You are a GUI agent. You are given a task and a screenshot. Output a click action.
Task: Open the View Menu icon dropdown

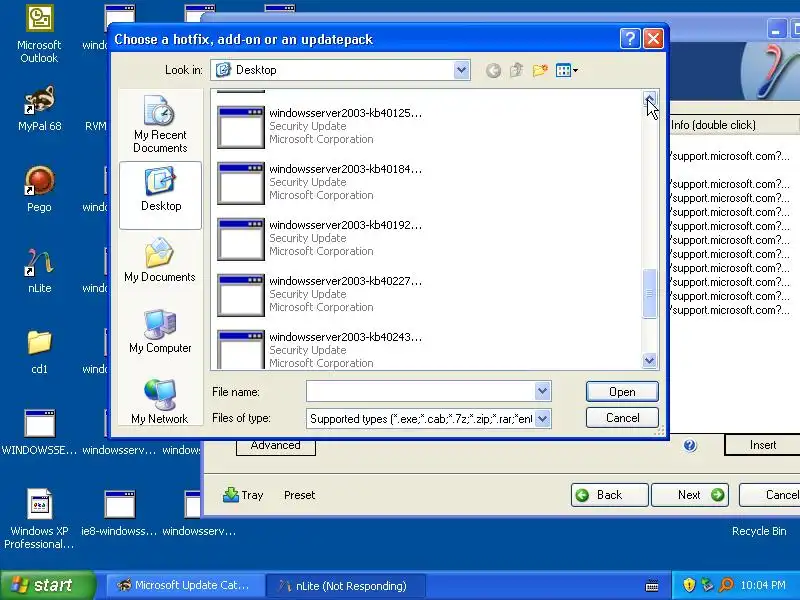(566, 70)
